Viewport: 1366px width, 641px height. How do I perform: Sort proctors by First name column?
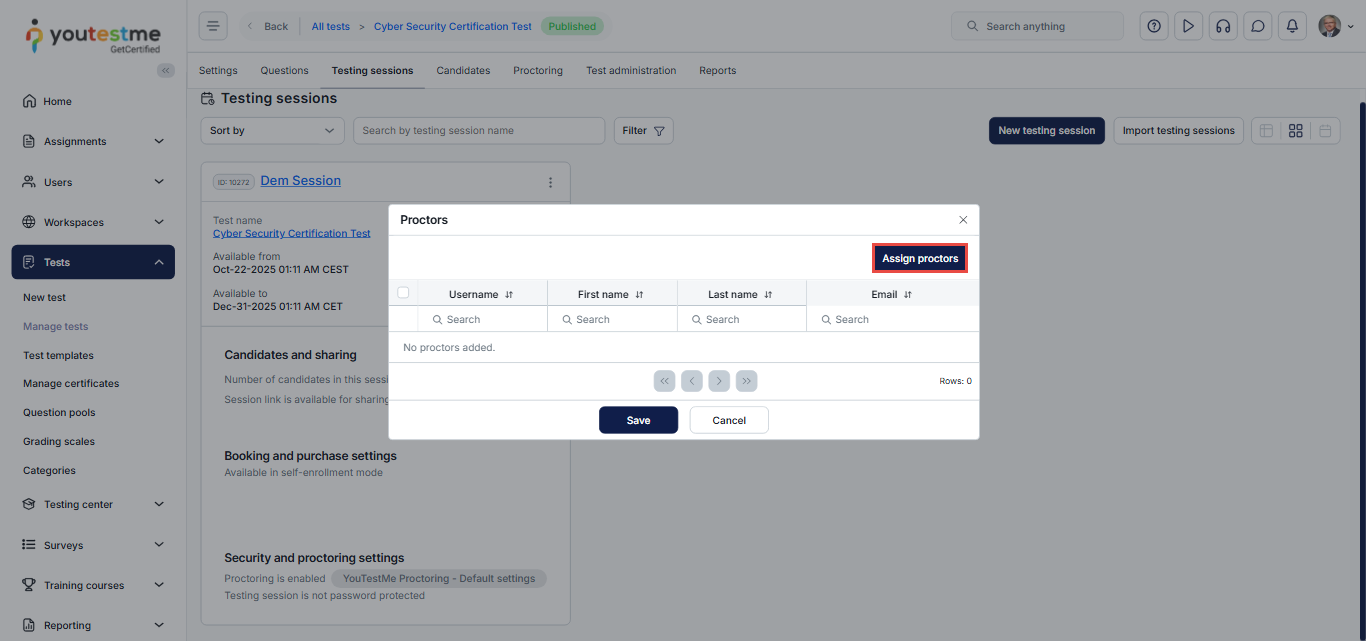point(639,295)
